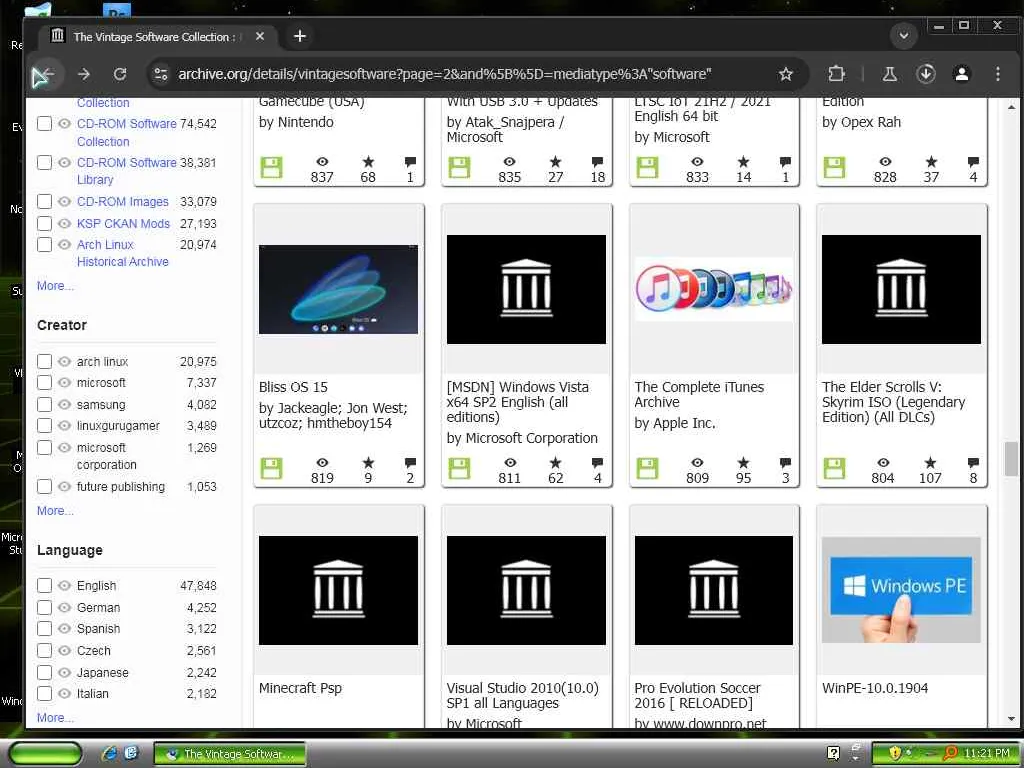Tick the arch linux creator checkbox

coord(44,361)
